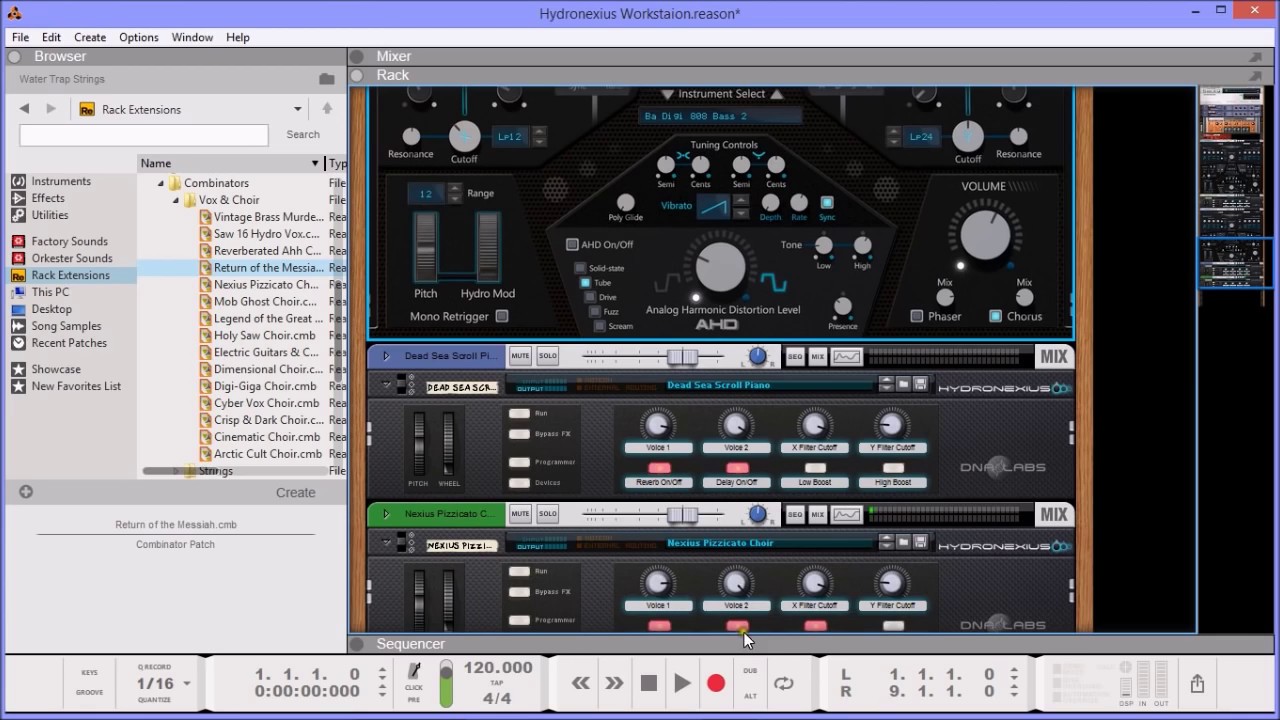The height and width of the screenshot is (720, 1280).
Task: Fold the Nexius Pizzicato combinator device
Action: pyautogui.click(x=386, y=543)
